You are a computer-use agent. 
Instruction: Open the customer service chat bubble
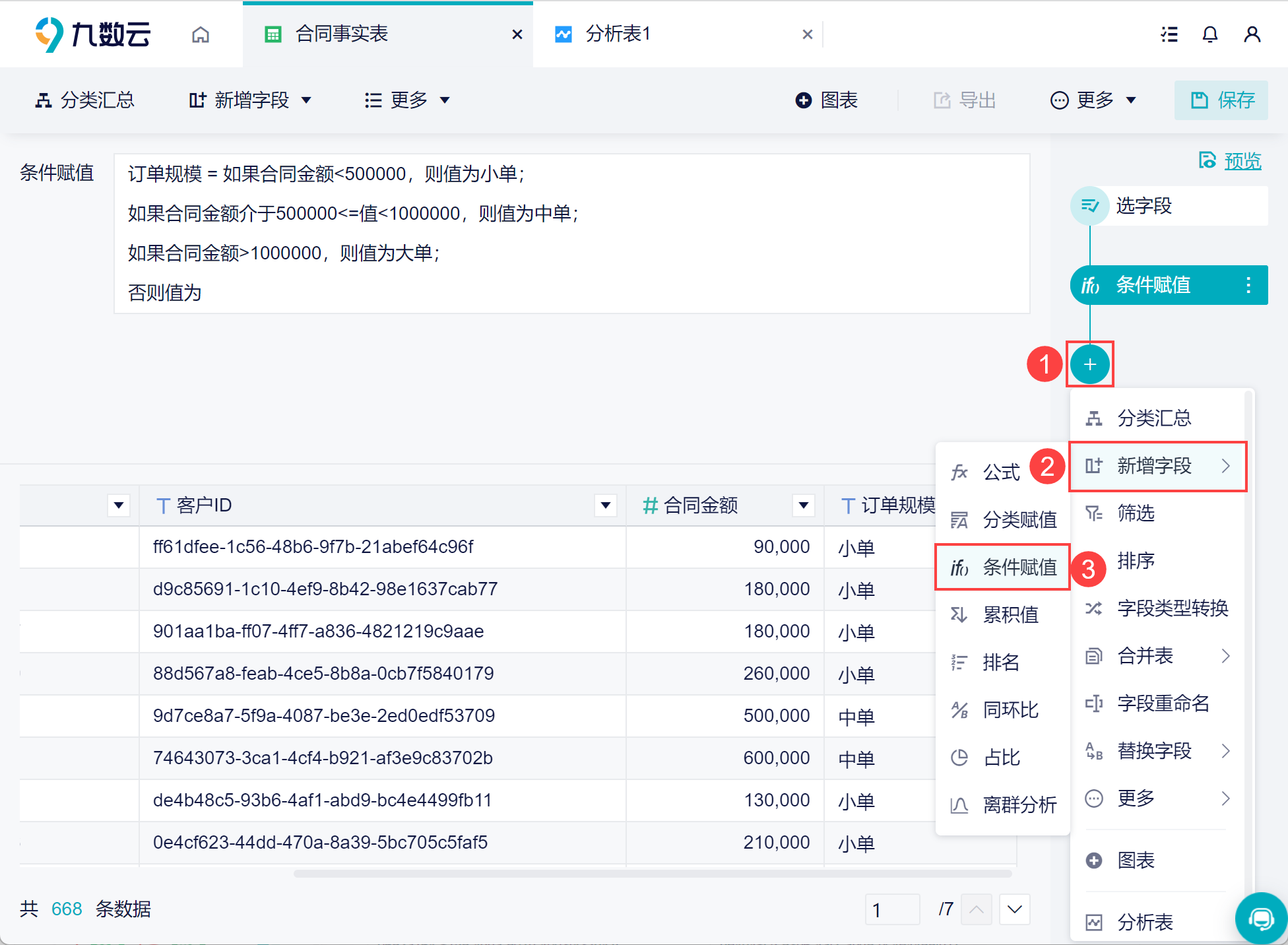[x=1260, y=918]
